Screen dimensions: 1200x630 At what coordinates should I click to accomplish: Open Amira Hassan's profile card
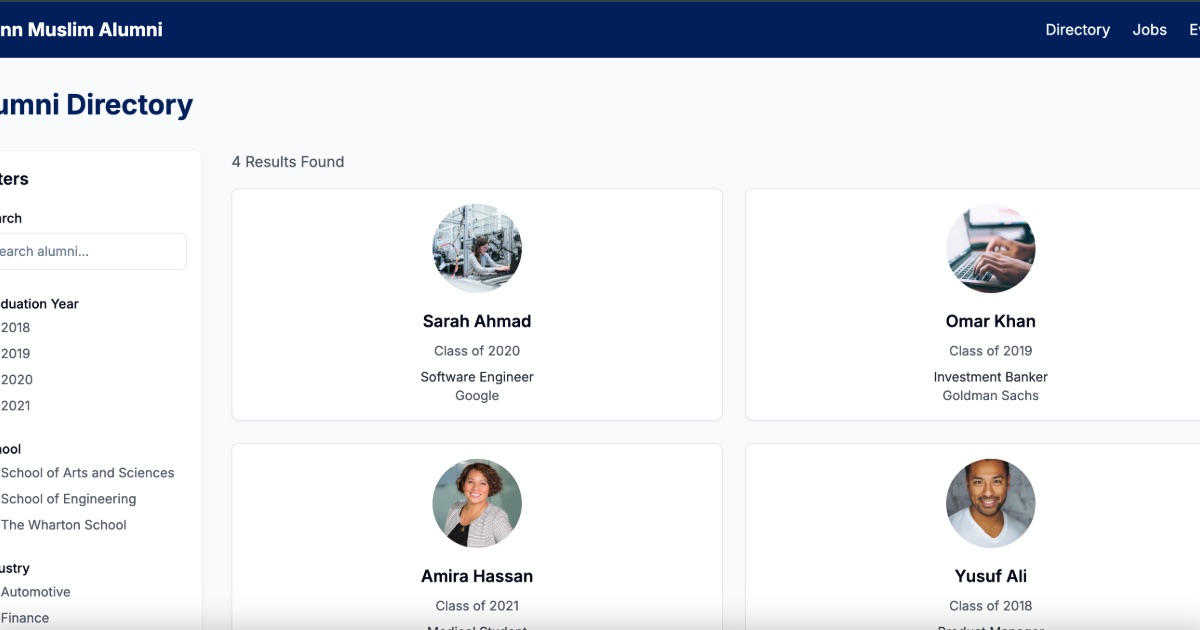pos(477,540)
